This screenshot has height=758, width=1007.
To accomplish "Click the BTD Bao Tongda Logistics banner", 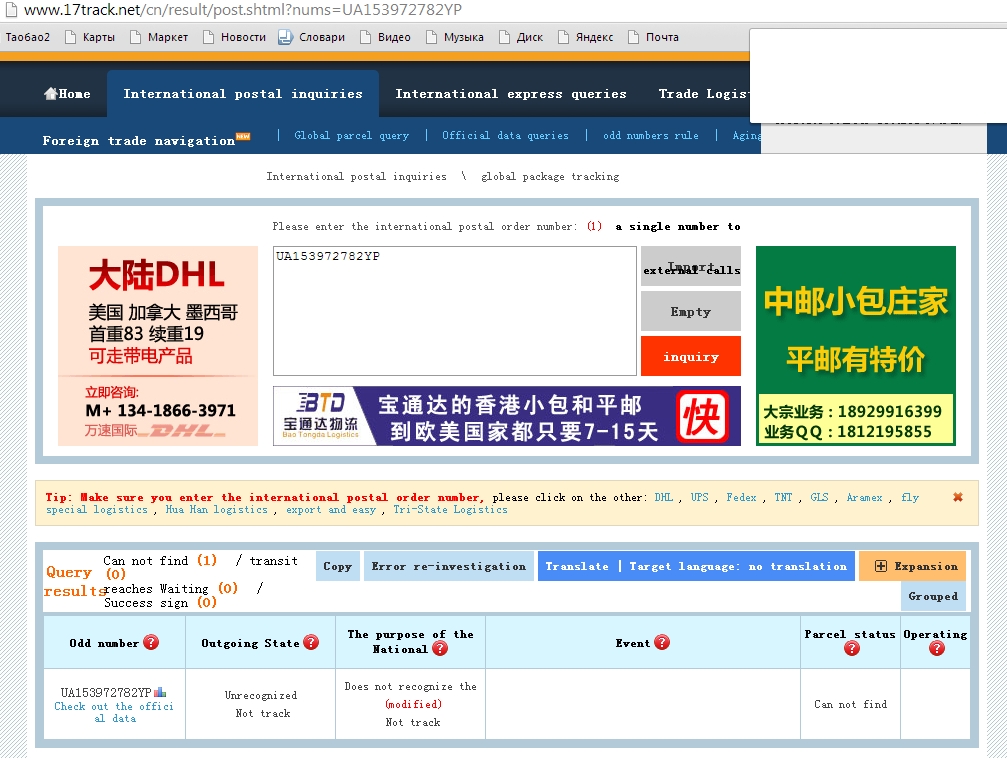I will click(507, 416).
